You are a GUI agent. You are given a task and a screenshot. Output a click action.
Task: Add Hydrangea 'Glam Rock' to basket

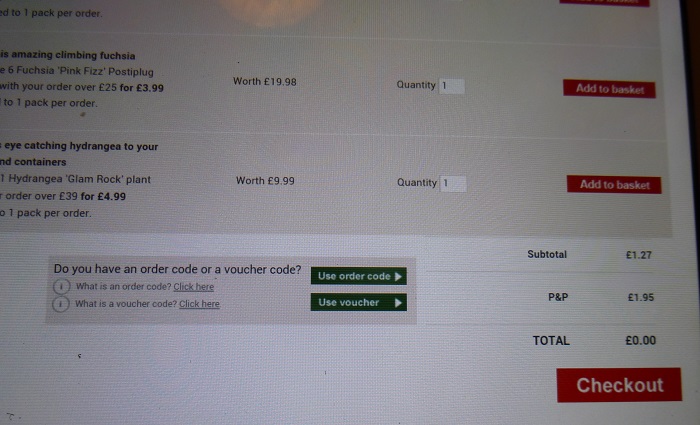tap(614, 184)
